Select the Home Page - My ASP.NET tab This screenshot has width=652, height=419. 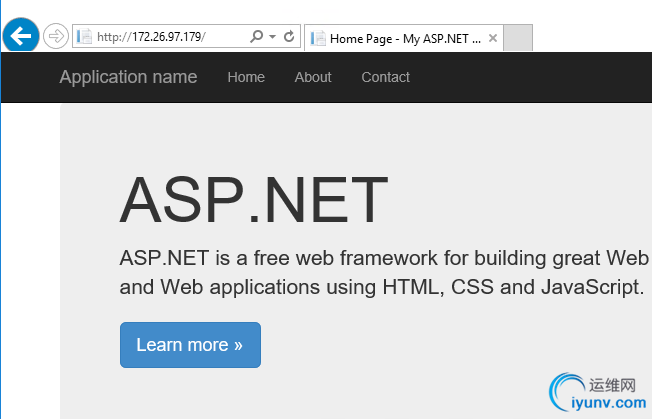click(x=404, y=38)
